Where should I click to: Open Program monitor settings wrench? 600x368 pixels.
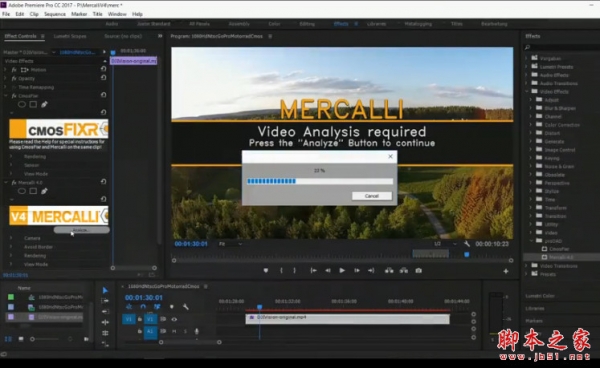(467, 244)
